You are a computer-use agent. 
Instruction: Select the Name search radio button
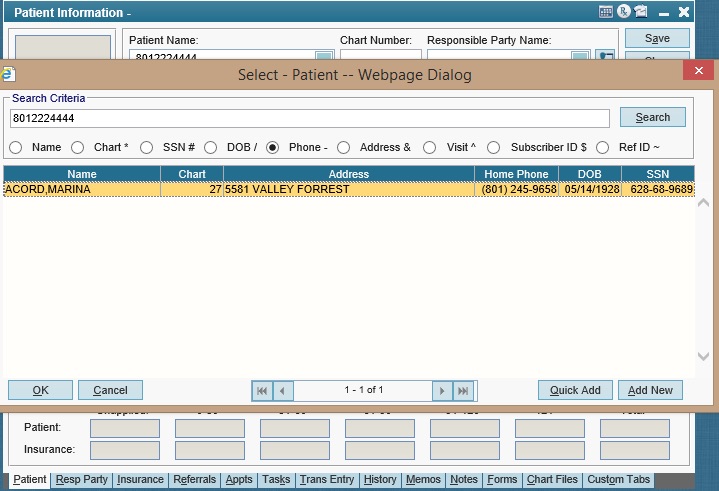click(16, 147)
